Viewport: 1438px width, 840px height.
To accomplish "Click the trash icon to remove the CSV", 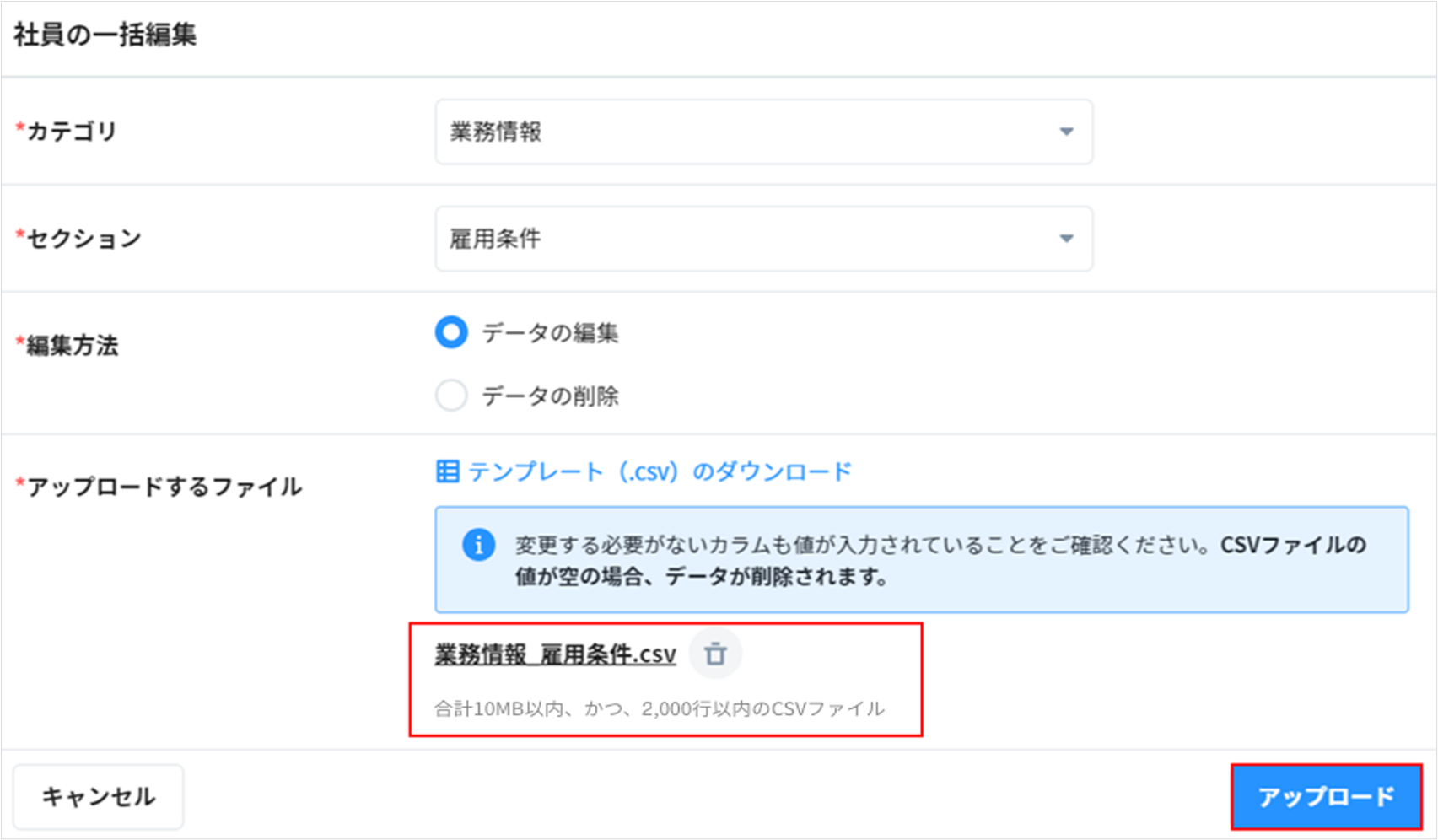I will pos(715,654).
